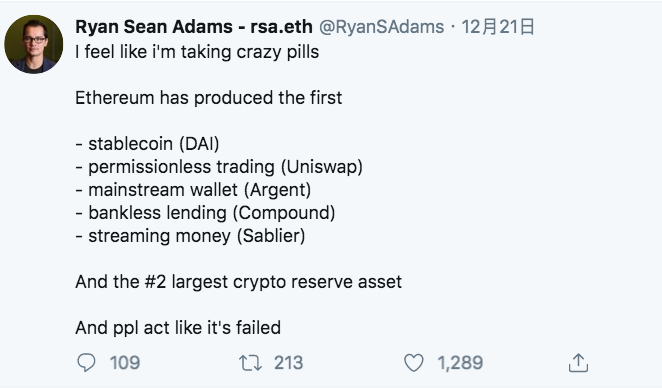View the 109 replies count
Screen dimensions: 662x388
125,363
